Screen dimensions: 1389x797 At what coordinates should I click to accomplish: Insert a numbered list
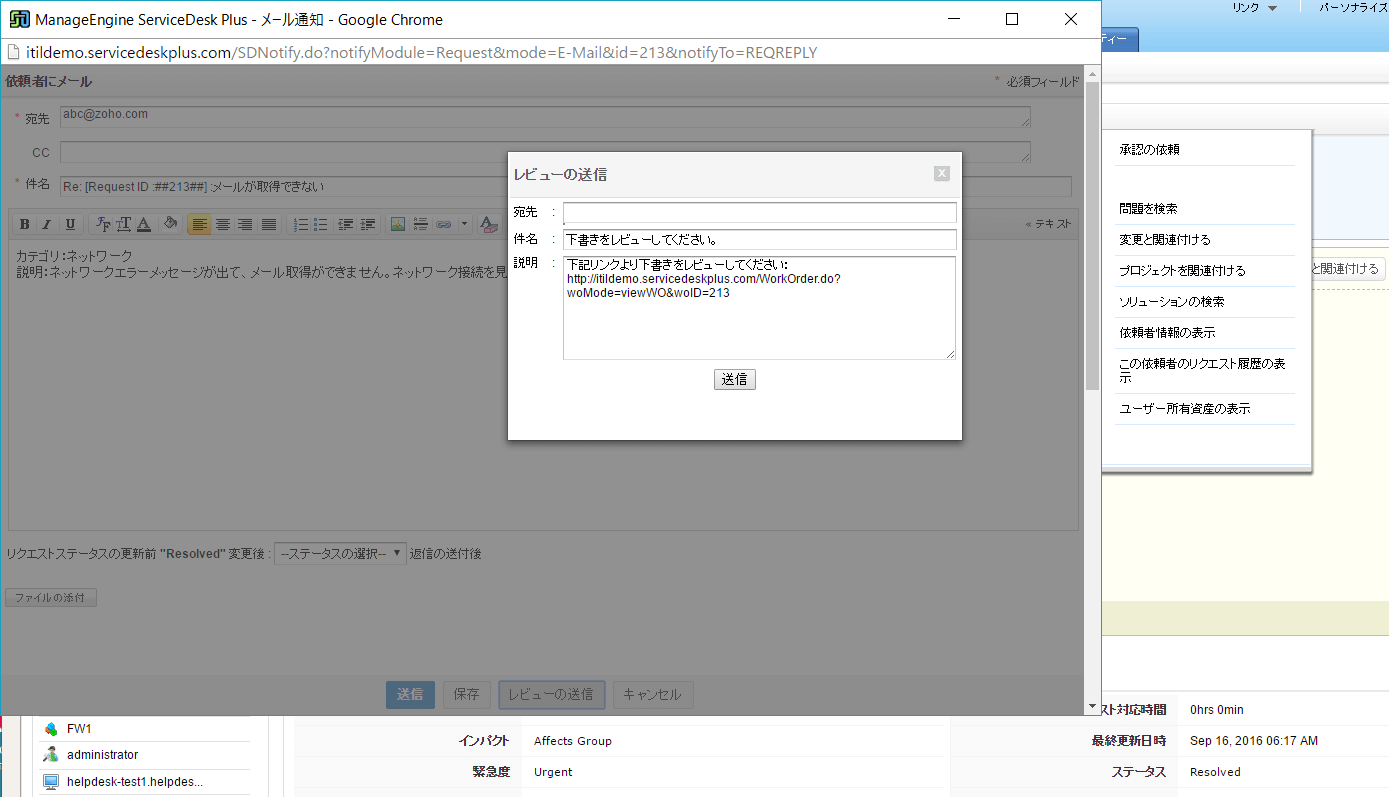[300, 224]
